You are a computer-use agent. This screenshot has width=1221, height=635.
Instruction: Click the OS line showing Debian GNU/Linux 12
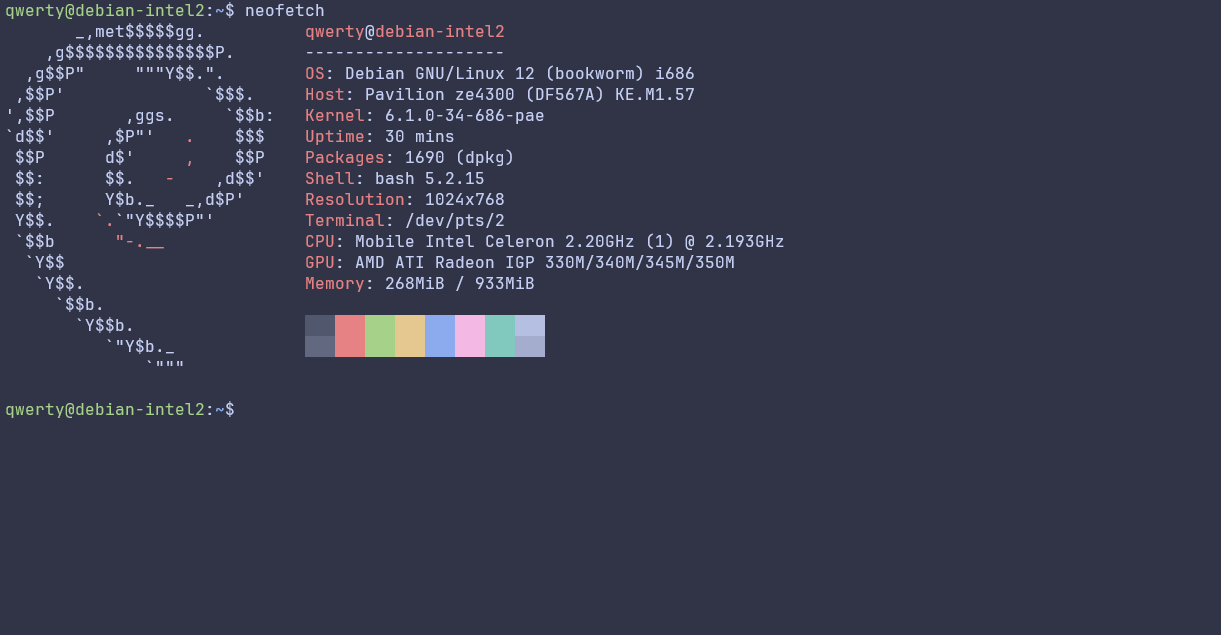pyautogui.click(x=500, y=74)
